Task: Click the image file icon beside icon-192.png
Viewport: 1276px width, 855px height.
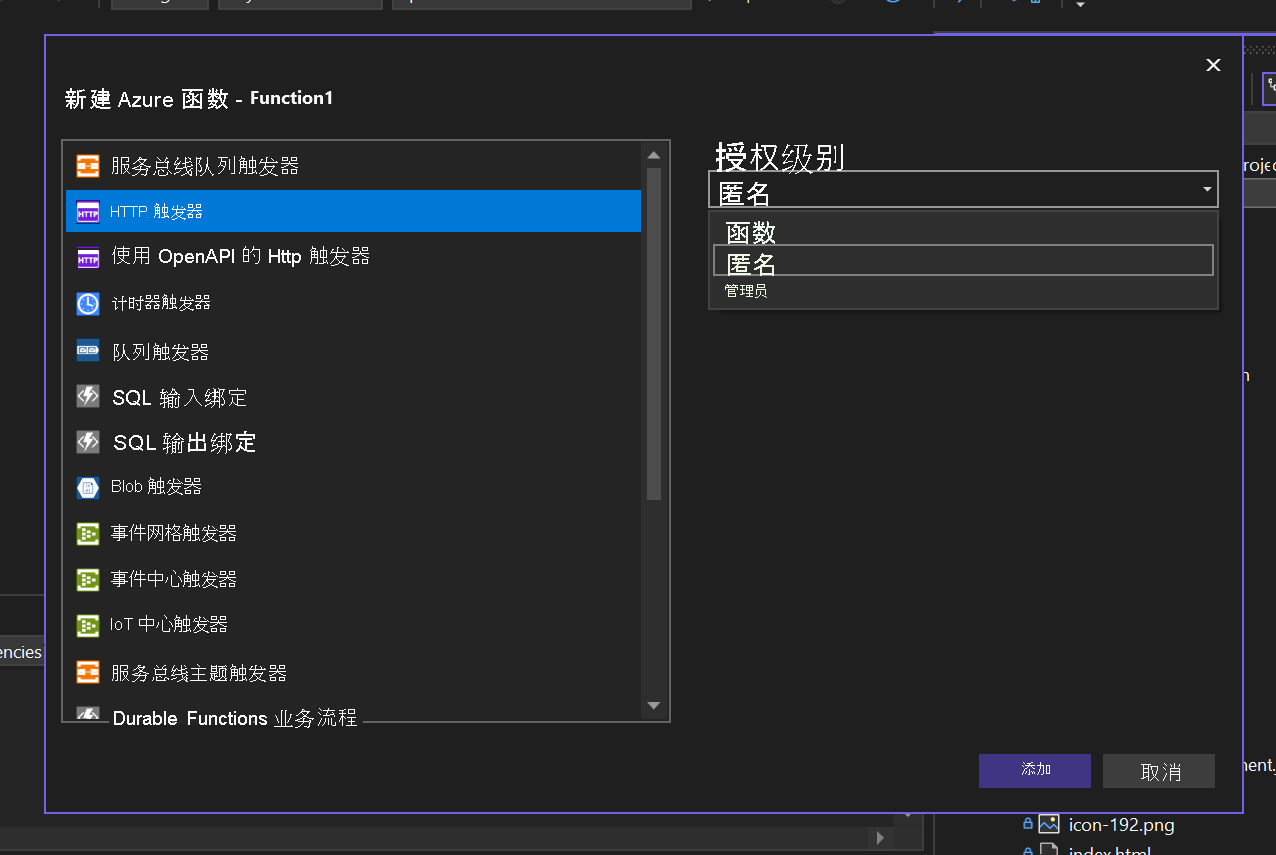Action: (x=1048, y=824)
